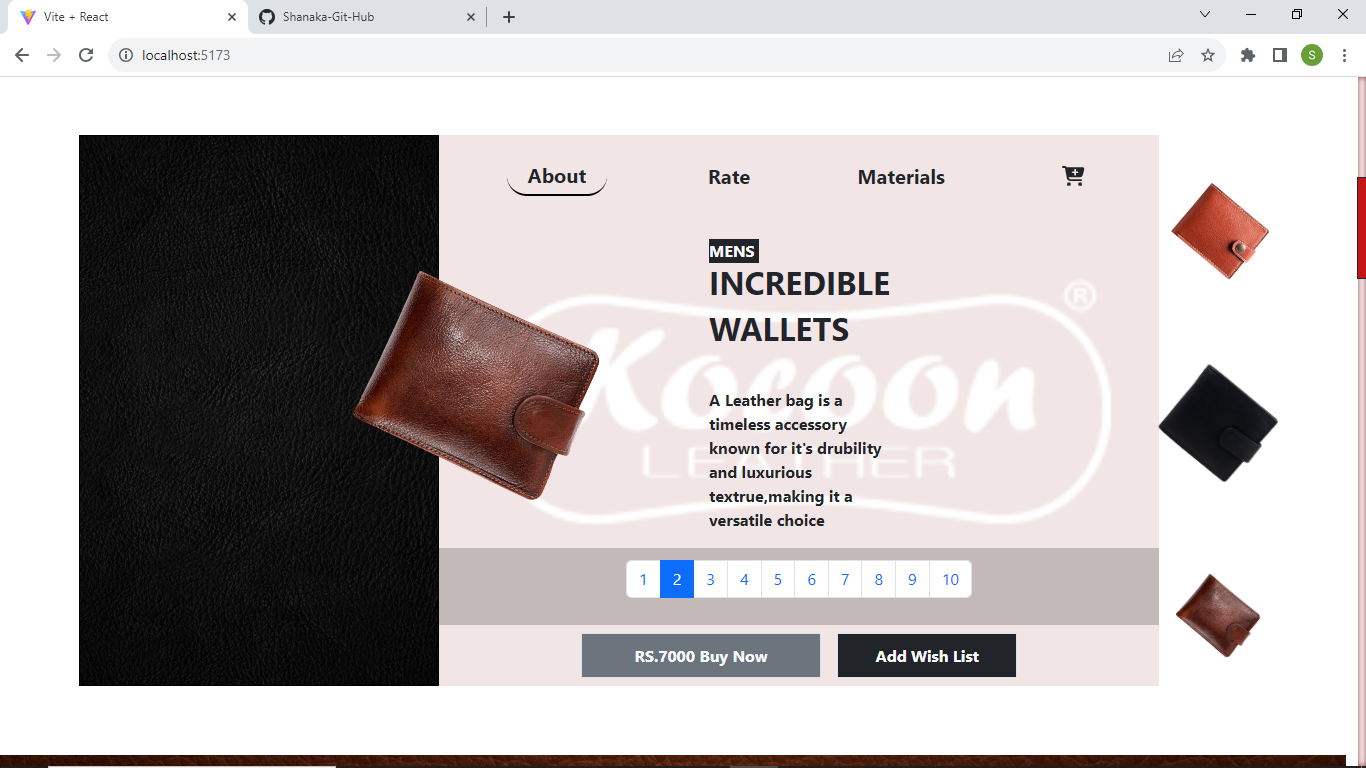The width and height of the screenshot is (1366, 768).
Task: Open browser extensions puzzle icon
Action: click(x=1247, y=55)
